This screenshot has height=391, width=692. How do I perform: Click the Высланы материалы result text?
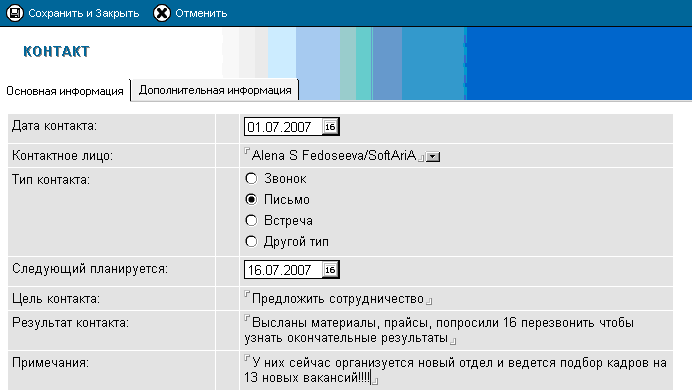click(x=439, y=330)
